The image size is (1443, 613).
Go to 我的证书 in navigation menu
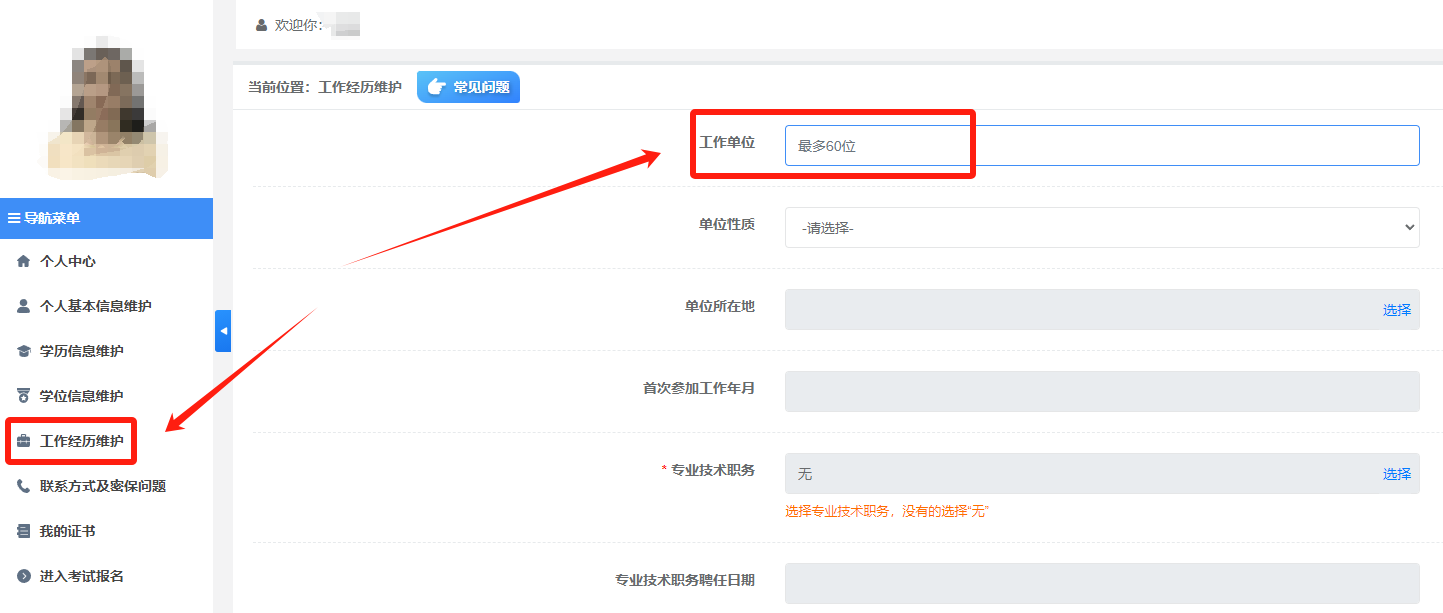click(x=68, y=532)
